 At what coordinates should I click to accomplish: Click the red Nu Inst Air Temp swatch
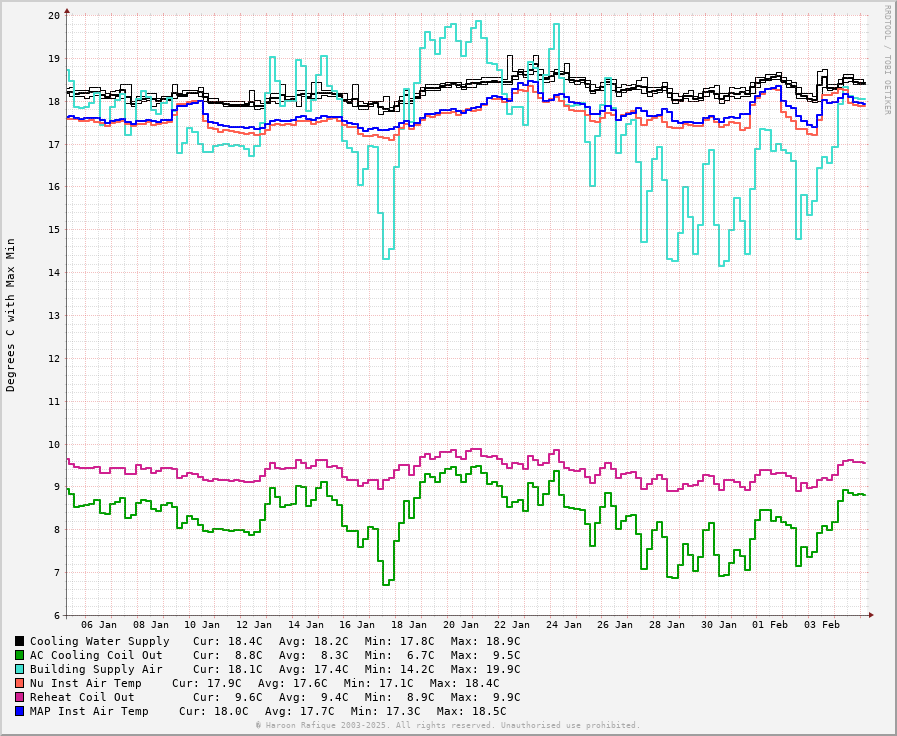click(x=19, y=683)
